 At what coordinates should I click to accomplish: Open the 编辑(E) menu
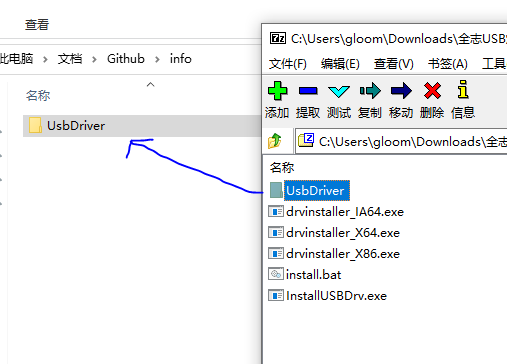[x=340, y=64]
